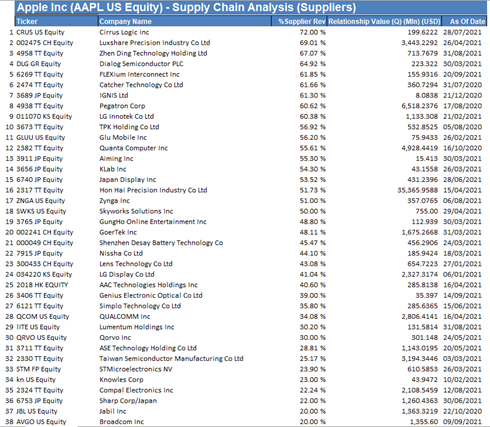Click the 09/09/2021 date cell
Image resolution: width=490 pixels, height=427 pixels.
coord(462,422)
